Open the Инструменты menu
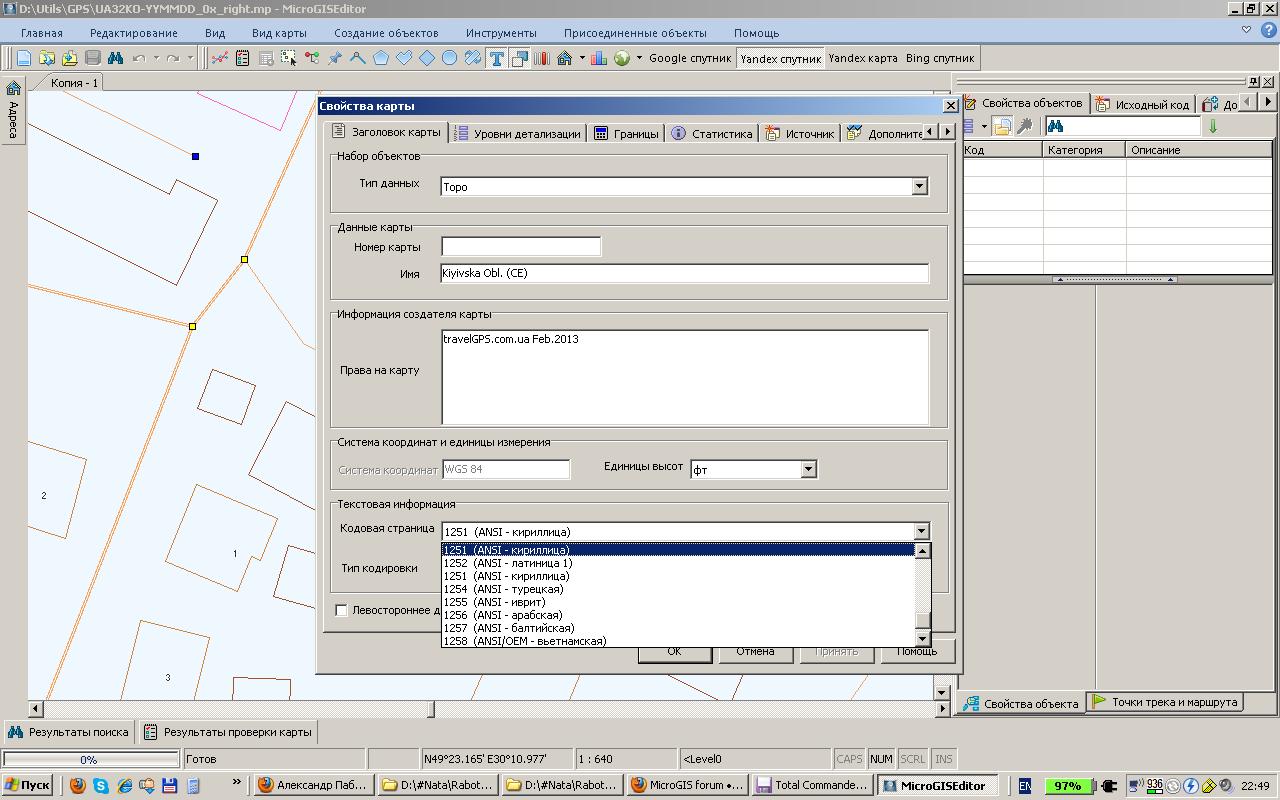The width and height of the screenshot is (1280, 800). [500, 33]
